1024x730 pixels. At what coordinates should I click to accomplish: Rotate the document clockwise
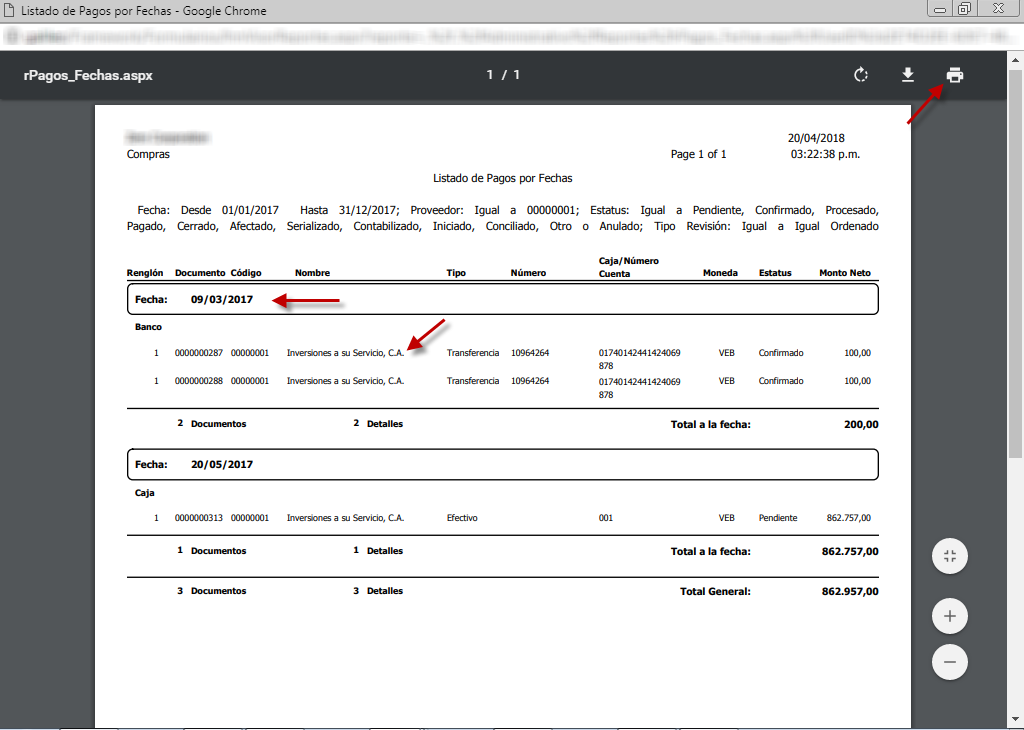tap(860, 75)
